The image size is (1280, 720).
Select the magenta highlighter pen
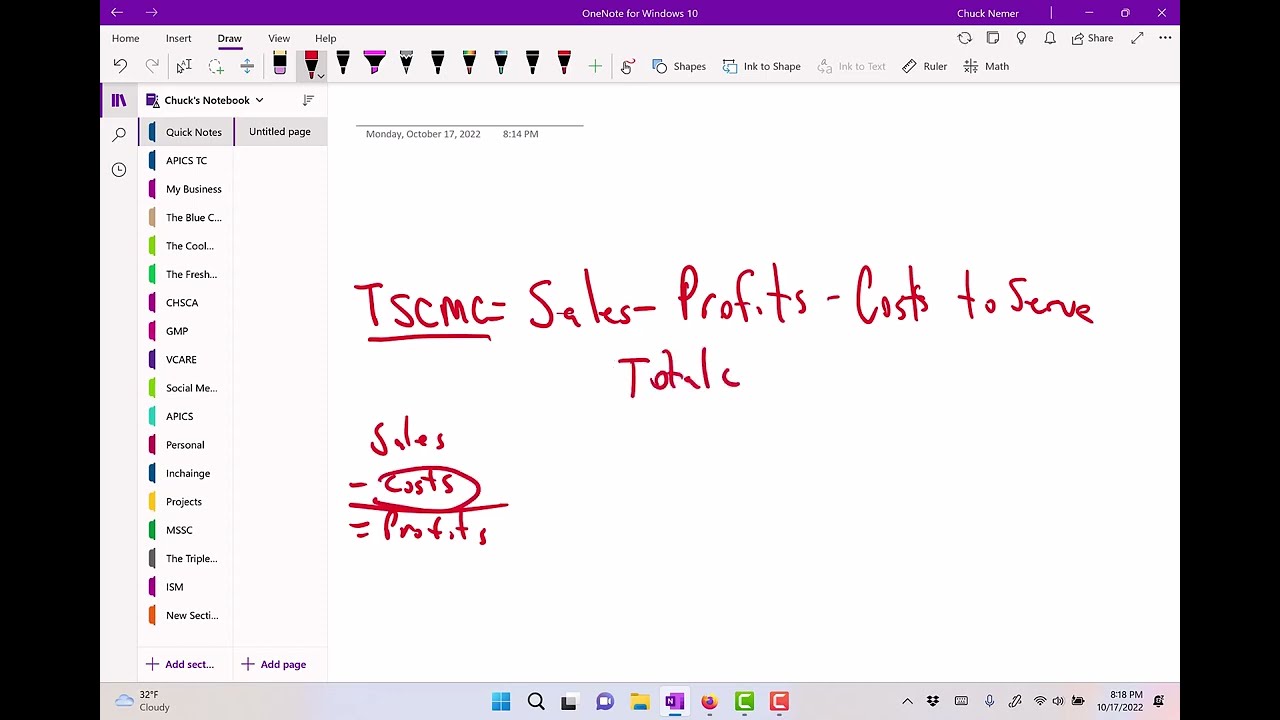click(375, 64)
